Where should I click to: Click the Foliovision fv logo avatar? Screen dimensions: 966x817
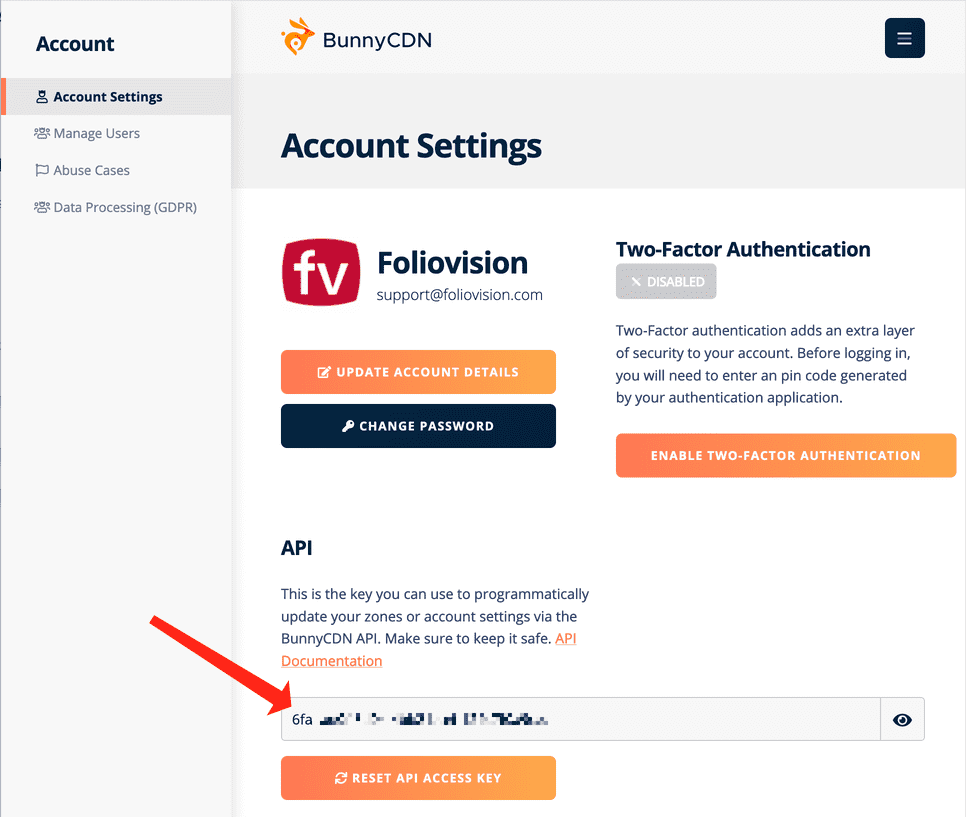pyautogui.click(x=321, y=272)
